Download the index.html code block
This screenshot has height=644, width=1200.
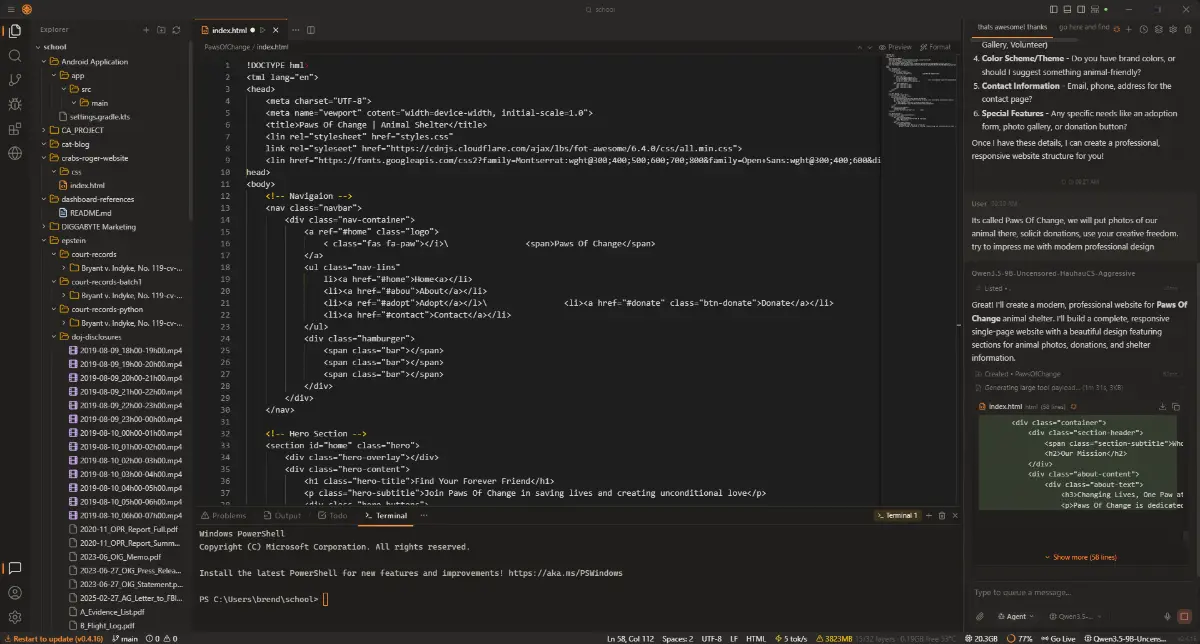coord(1163,407)
